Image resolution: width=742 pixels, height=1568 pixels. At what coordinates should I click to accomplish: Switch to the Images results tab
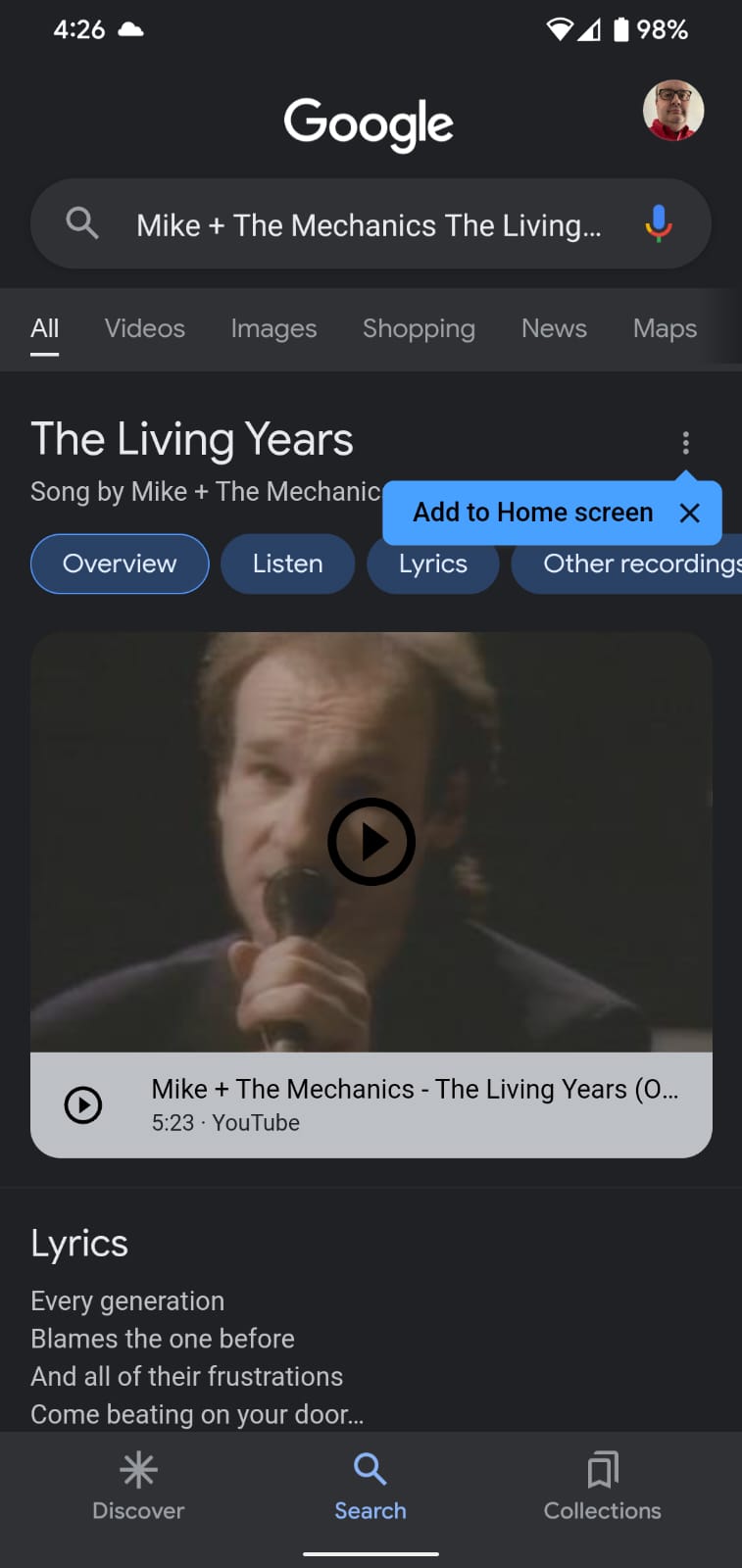[273, 328]
